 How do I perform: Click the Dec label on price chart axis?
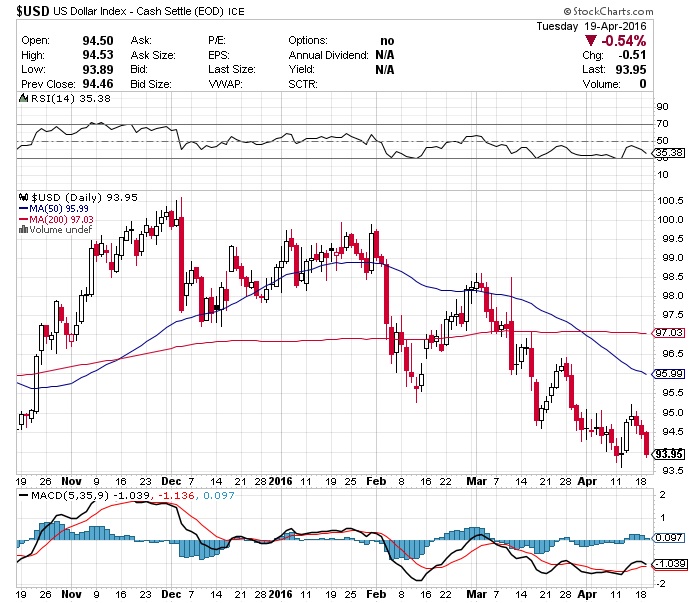pos(171,481)
